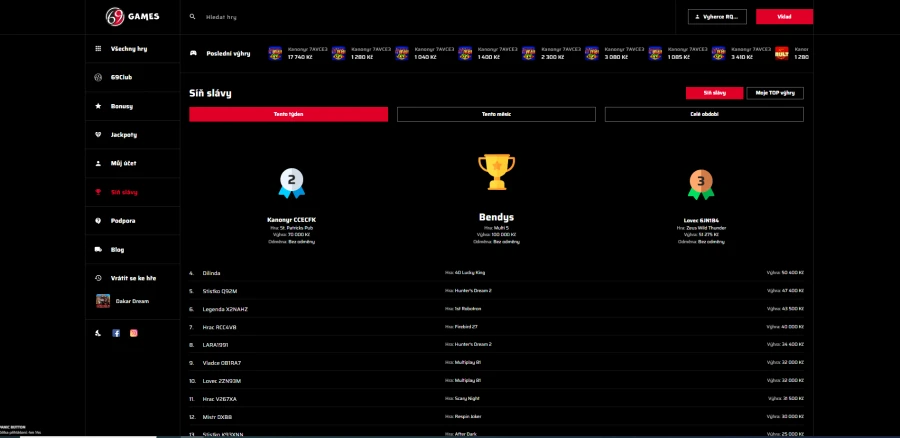Open the 69Club menu item
900x438 pixels.
(x=121, y=77)
